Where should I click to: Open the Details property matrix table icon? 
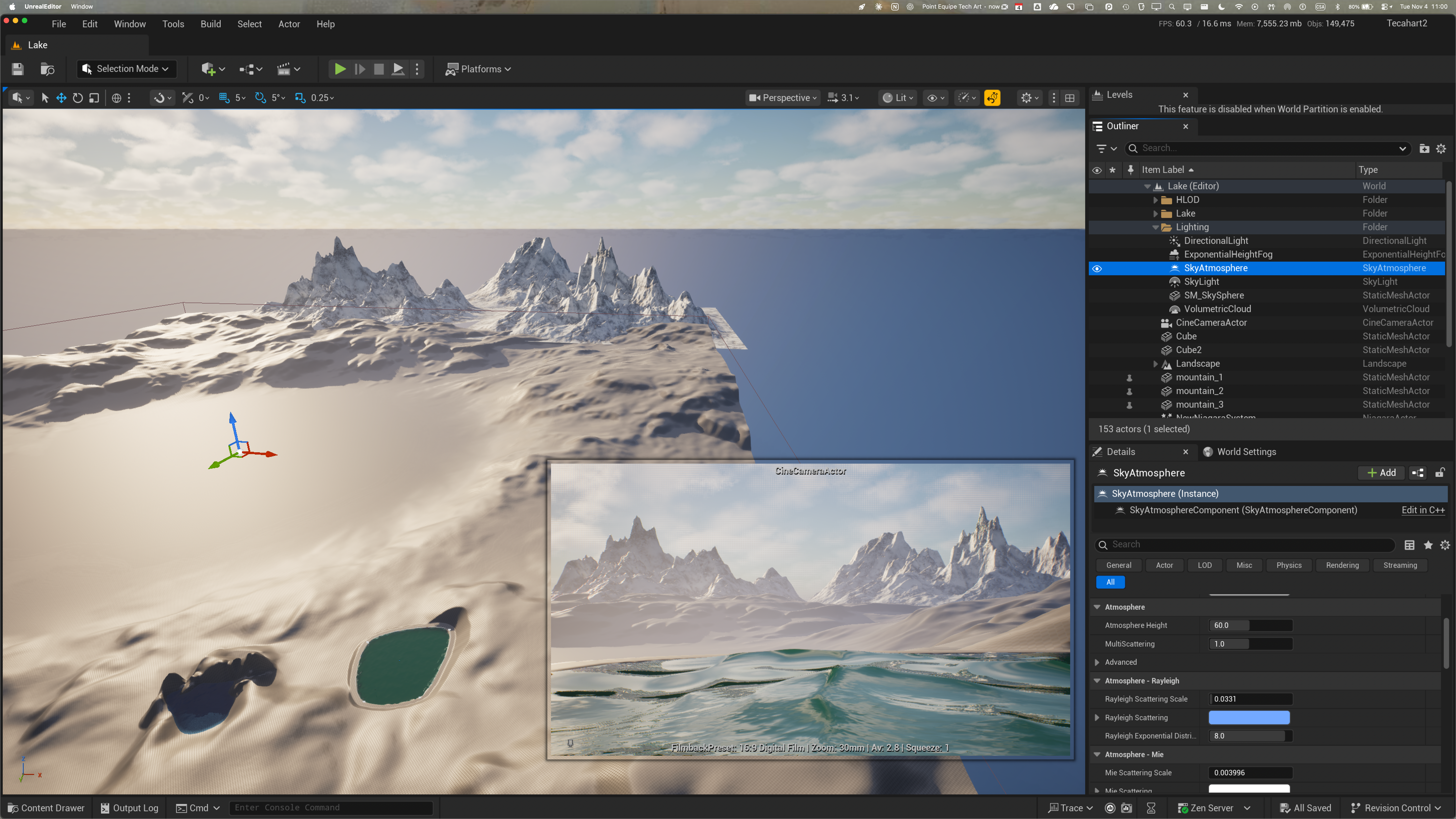1410,545
